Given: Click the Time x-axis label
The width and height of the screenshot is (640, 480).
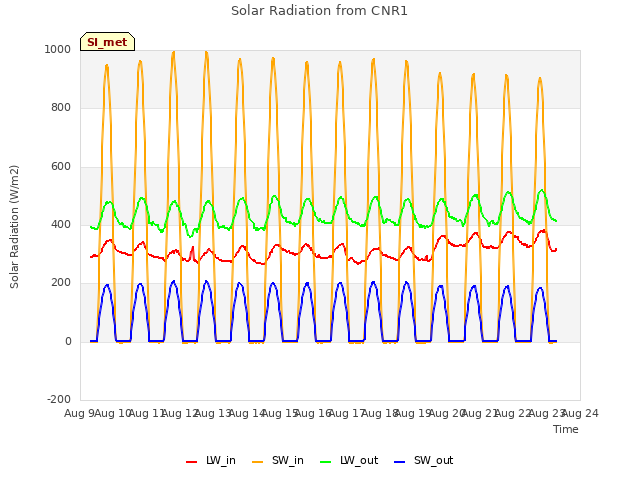Looking at the screenshot, I should (x=566, y=429).
